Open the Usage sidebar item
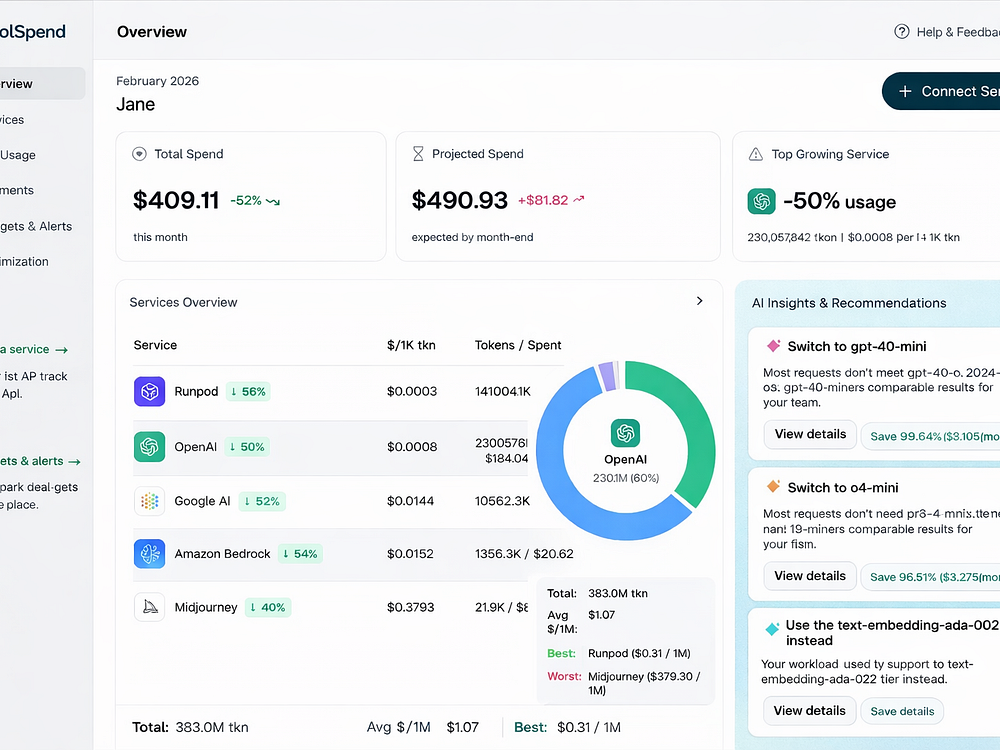Viewport: 1000px width, 750px height. point(18,155)
